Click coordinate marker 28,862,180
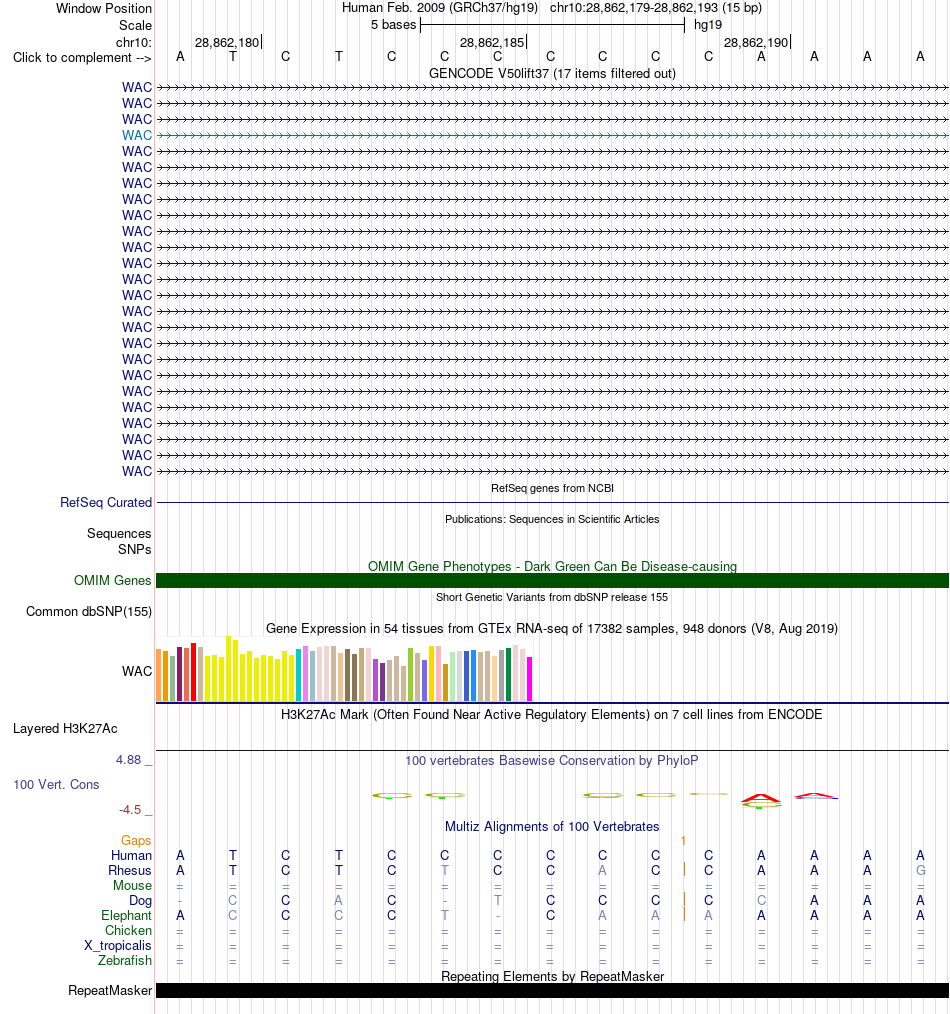This screenshot has height=1014, width=950. pyautogui.click(x=227, y=43)
